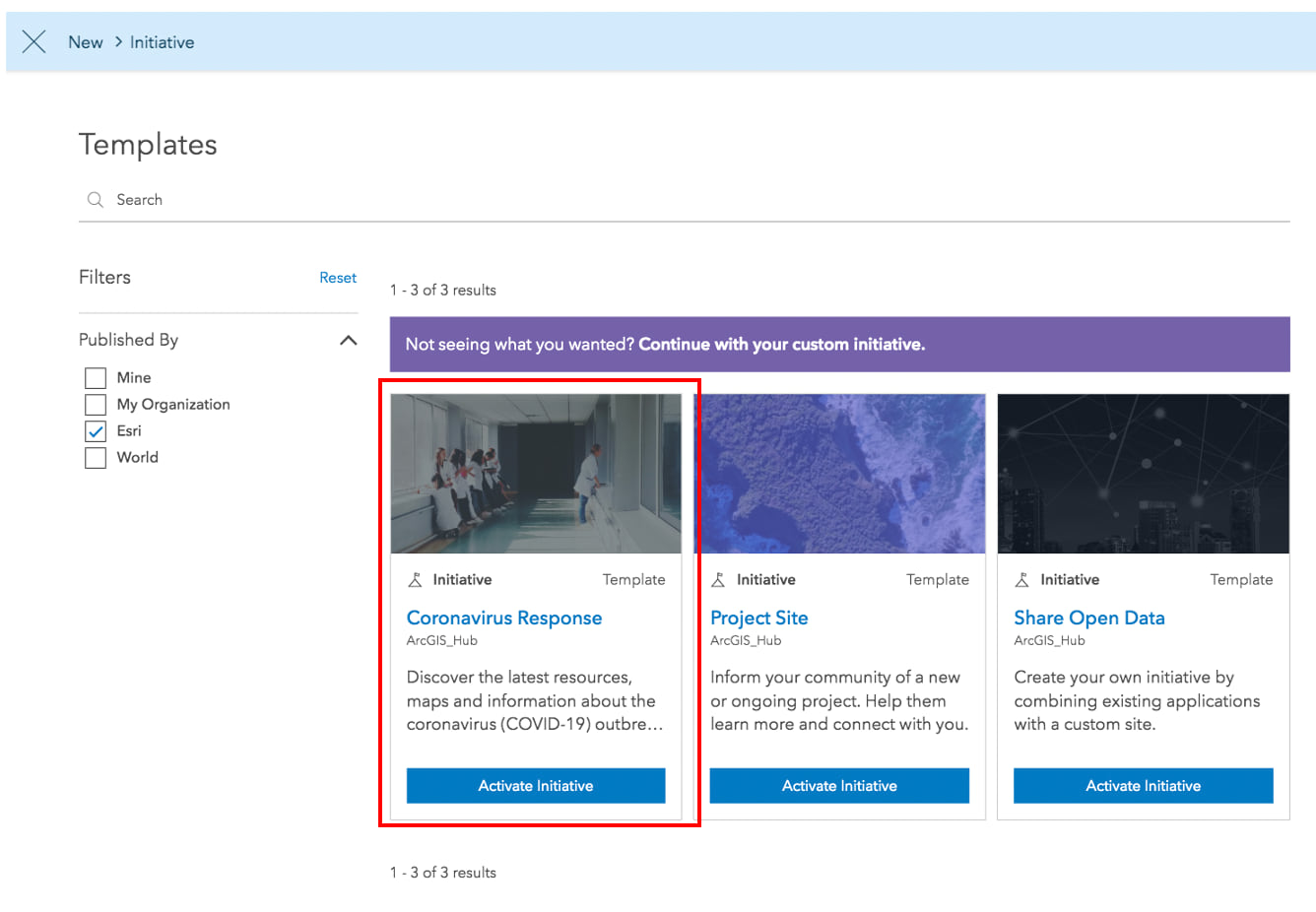
Task: Continue with your custom initiative link
Action: coord(781,345)
